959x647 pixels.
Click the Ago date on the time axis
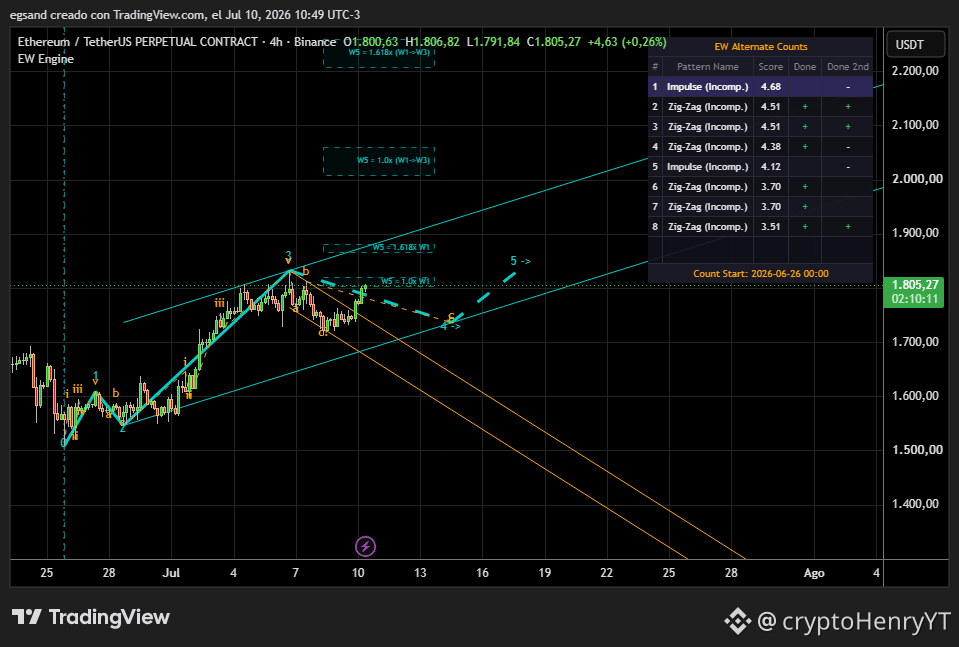(x=813, y=573)
